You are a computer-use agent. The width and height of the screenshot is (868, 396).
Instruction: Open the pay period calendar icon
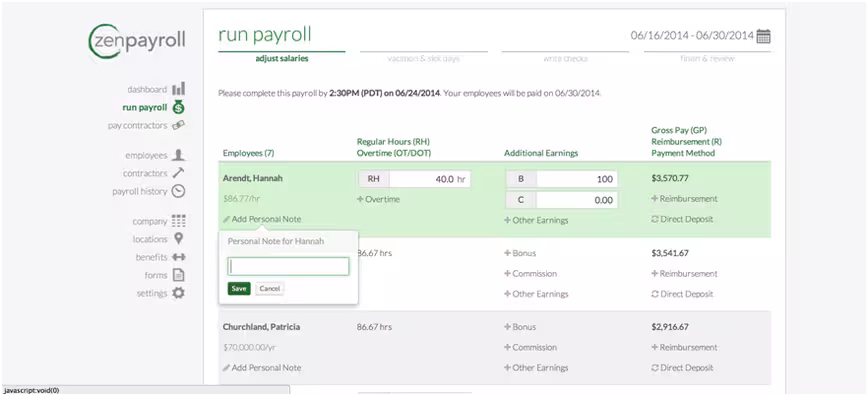764,36
